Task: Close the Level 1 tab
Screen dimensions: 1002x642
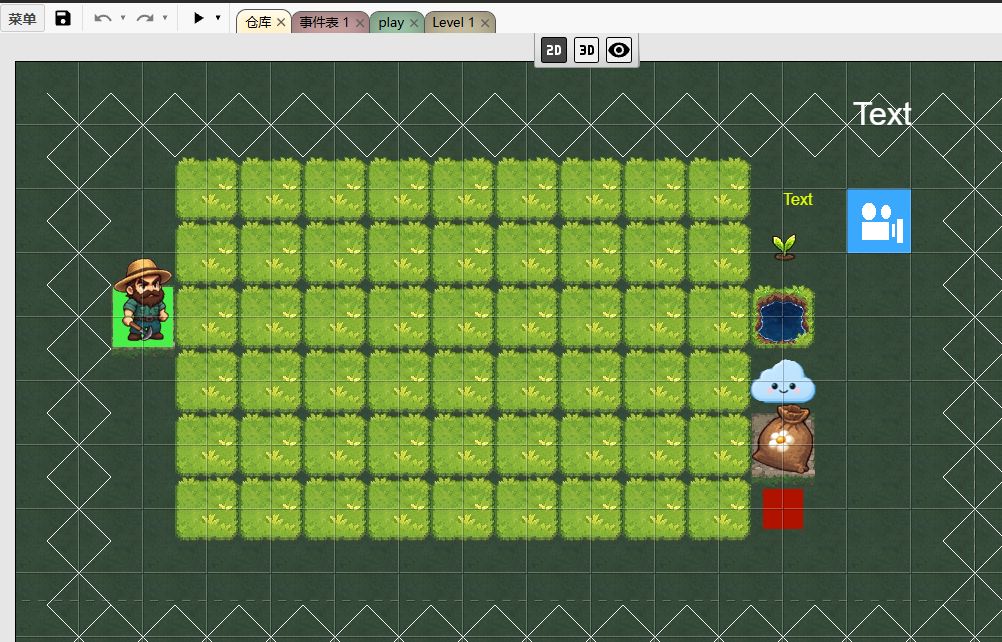Action: 485,23
